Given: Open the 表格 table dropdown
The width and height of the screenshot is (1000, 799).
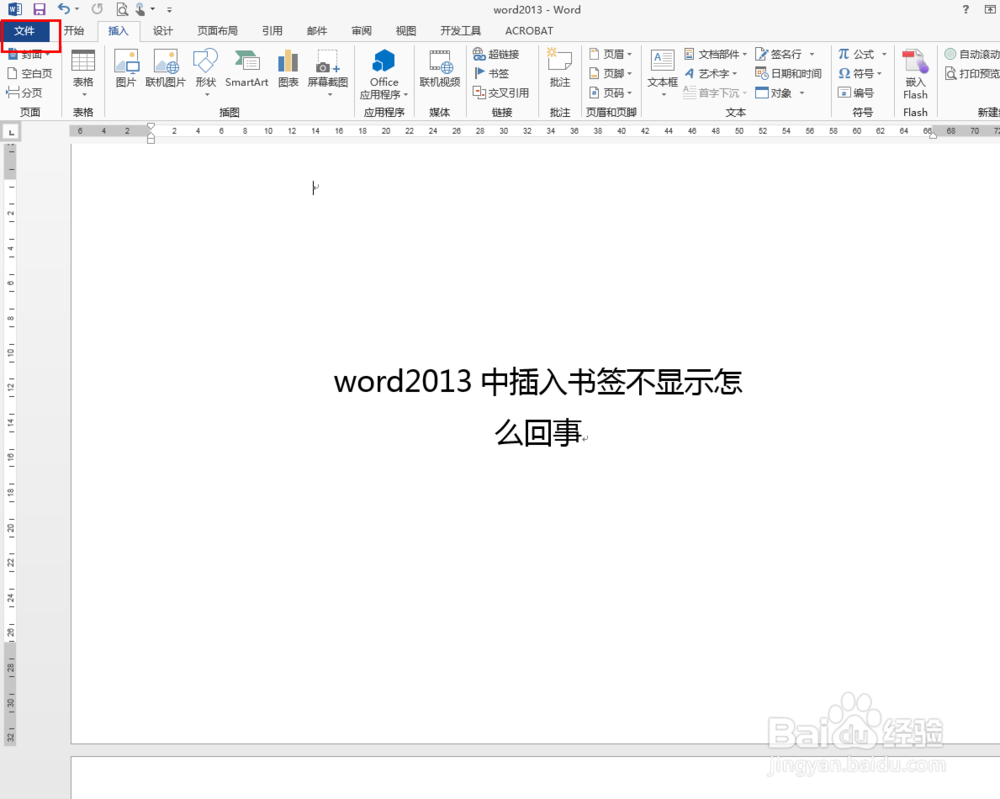Looking at the screenshot, I should coord(83,73).
